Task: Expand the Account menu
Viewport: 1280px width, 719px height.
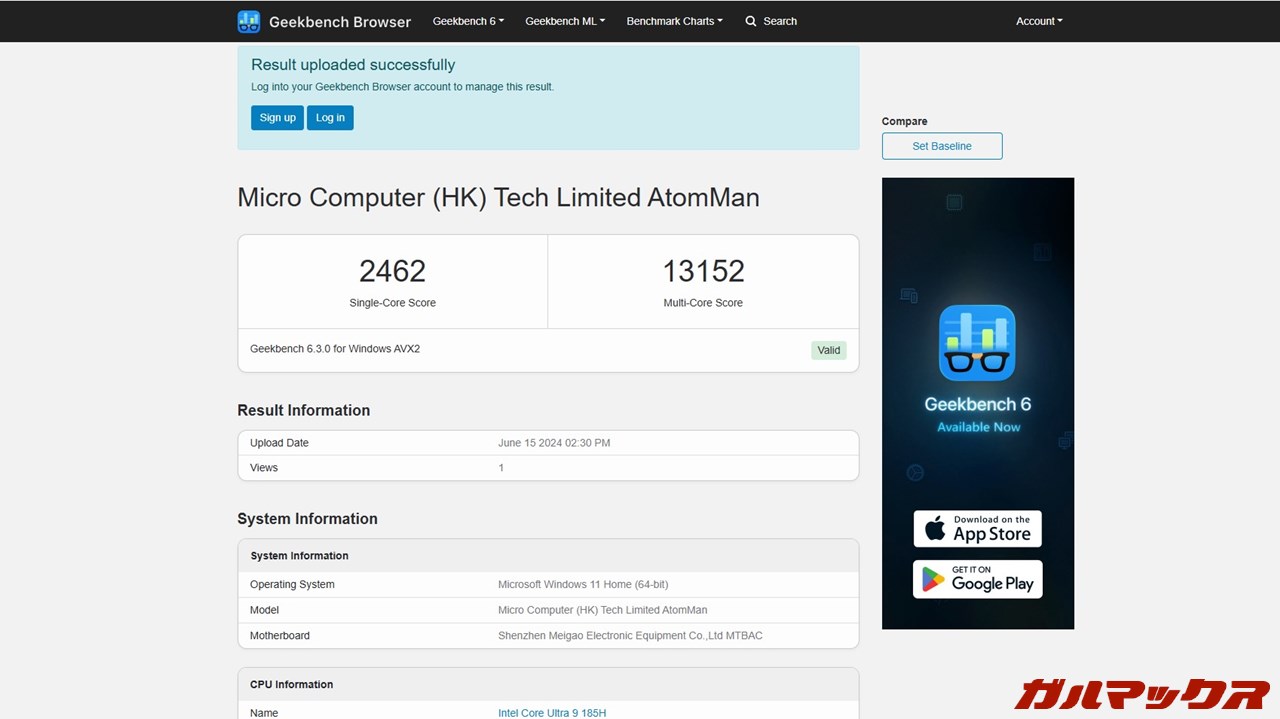Action: coord(1039,21)
